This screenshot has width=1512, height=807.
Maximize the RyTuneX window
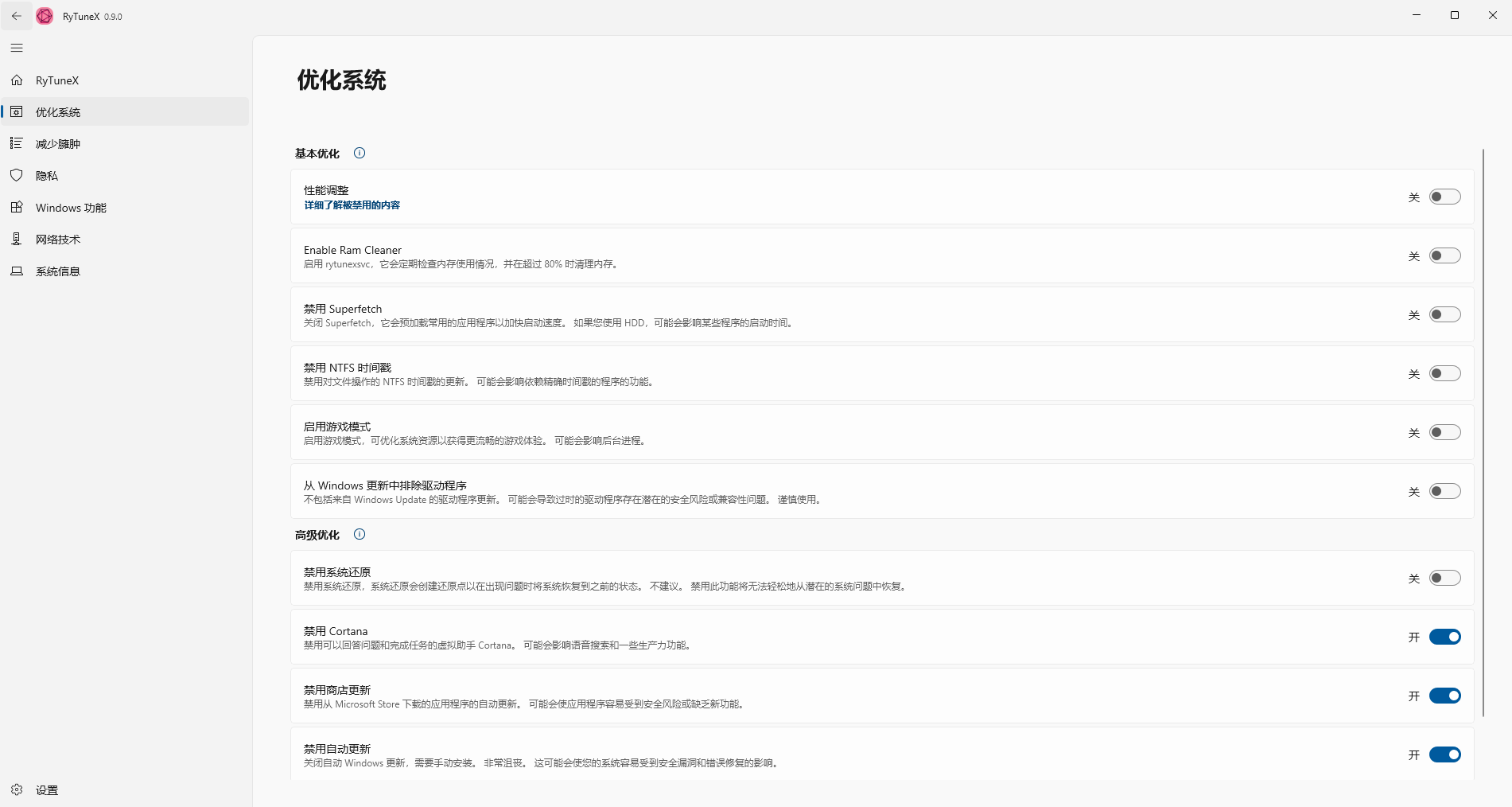[1455, 15]
